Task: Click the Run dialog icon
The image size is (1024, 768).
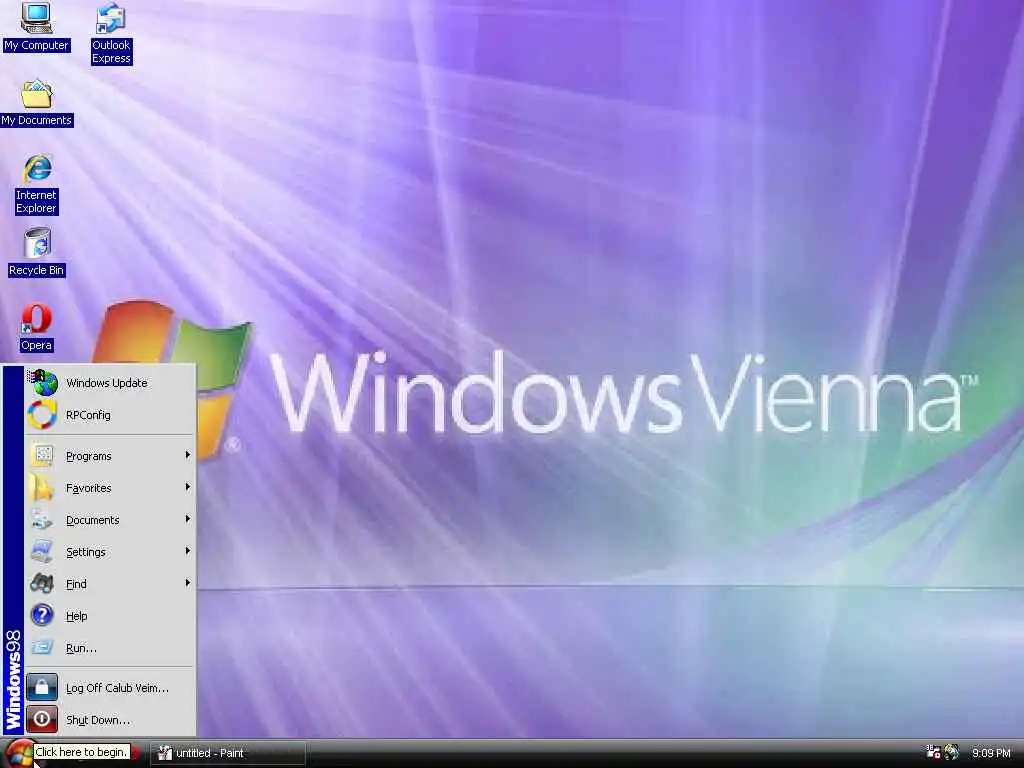Action: click(42, 647)
